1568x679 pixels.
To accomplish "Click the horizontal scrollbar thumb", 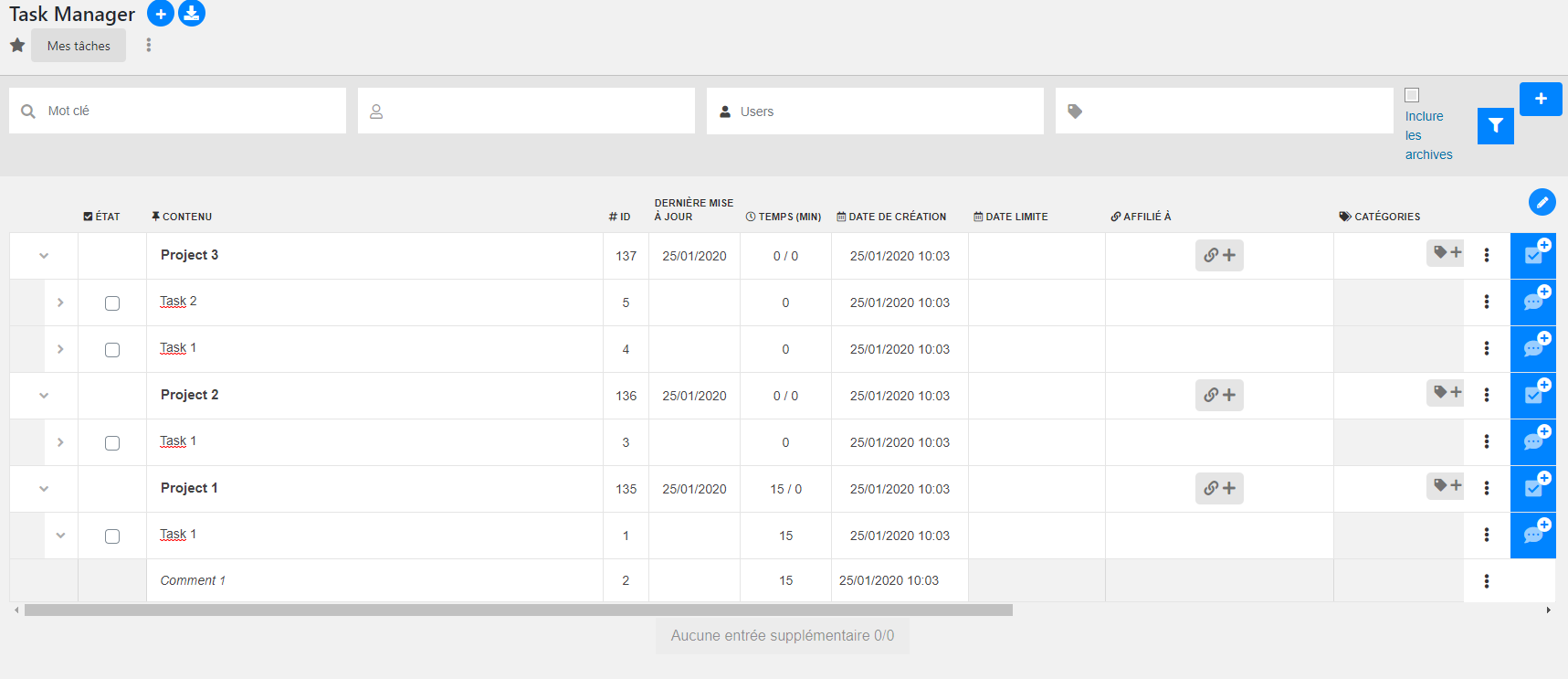I will [x=519, y=610].
